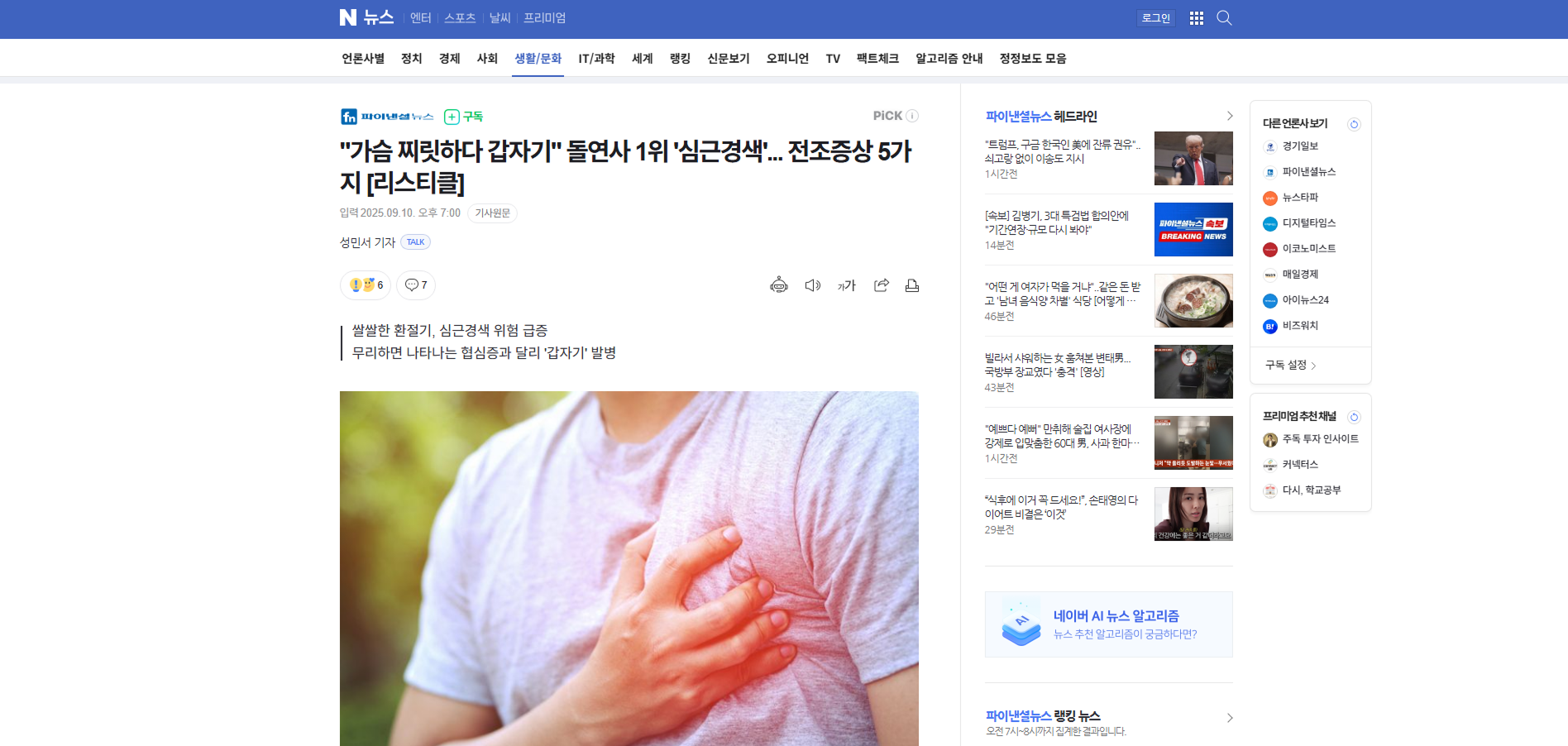This screenshot has width=1568, height=746.
Task: Open the Naver services grid icon
Action: point(1196,18)
